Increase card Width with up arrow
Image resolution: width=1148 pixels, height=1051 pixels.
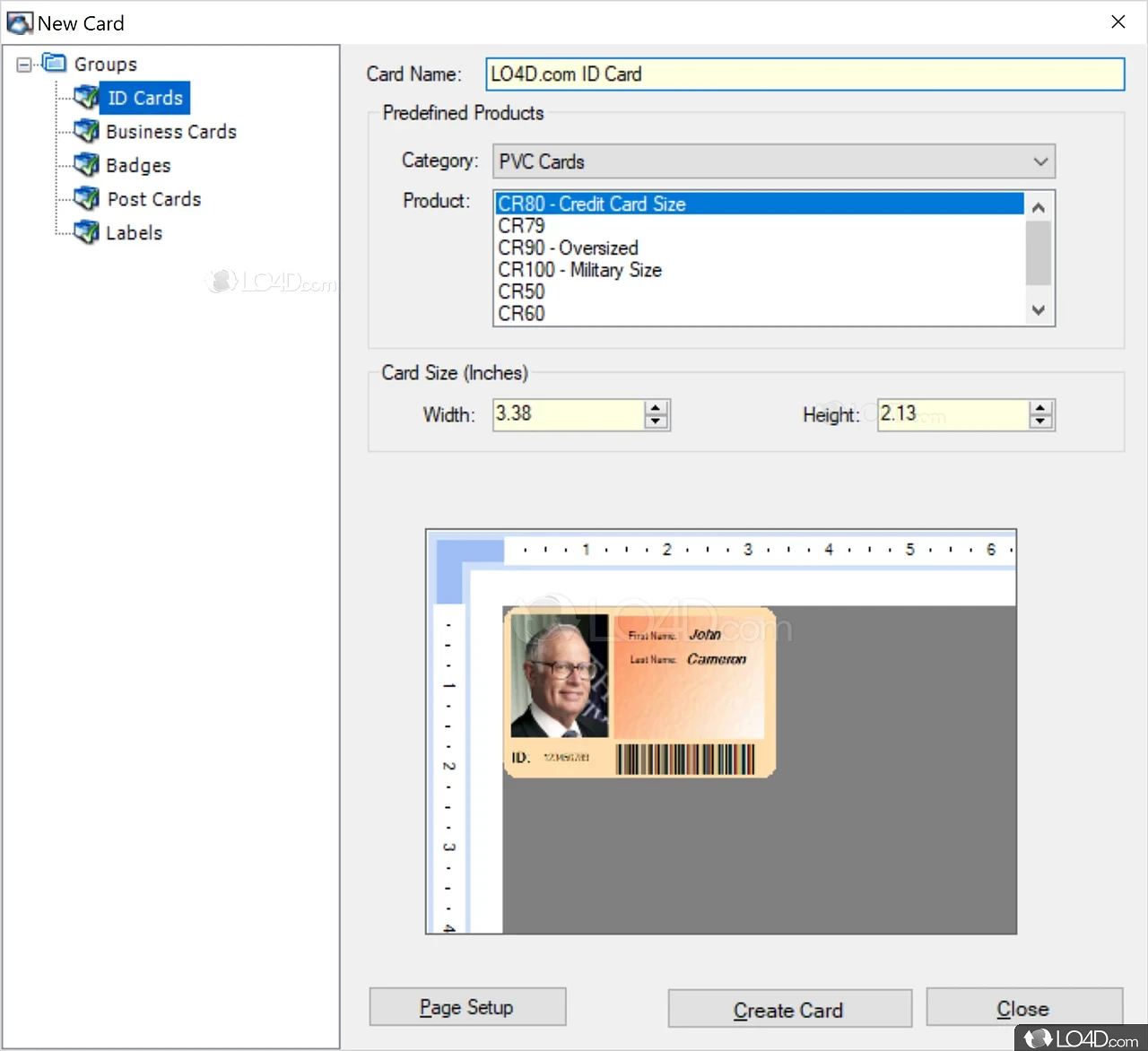tap(656, 408)
